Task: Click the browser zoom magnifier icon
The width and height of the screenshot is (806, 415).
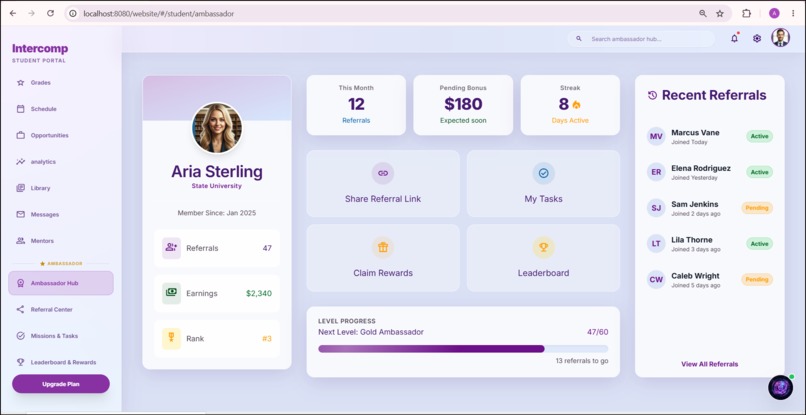Action: [x=703, y=14]
